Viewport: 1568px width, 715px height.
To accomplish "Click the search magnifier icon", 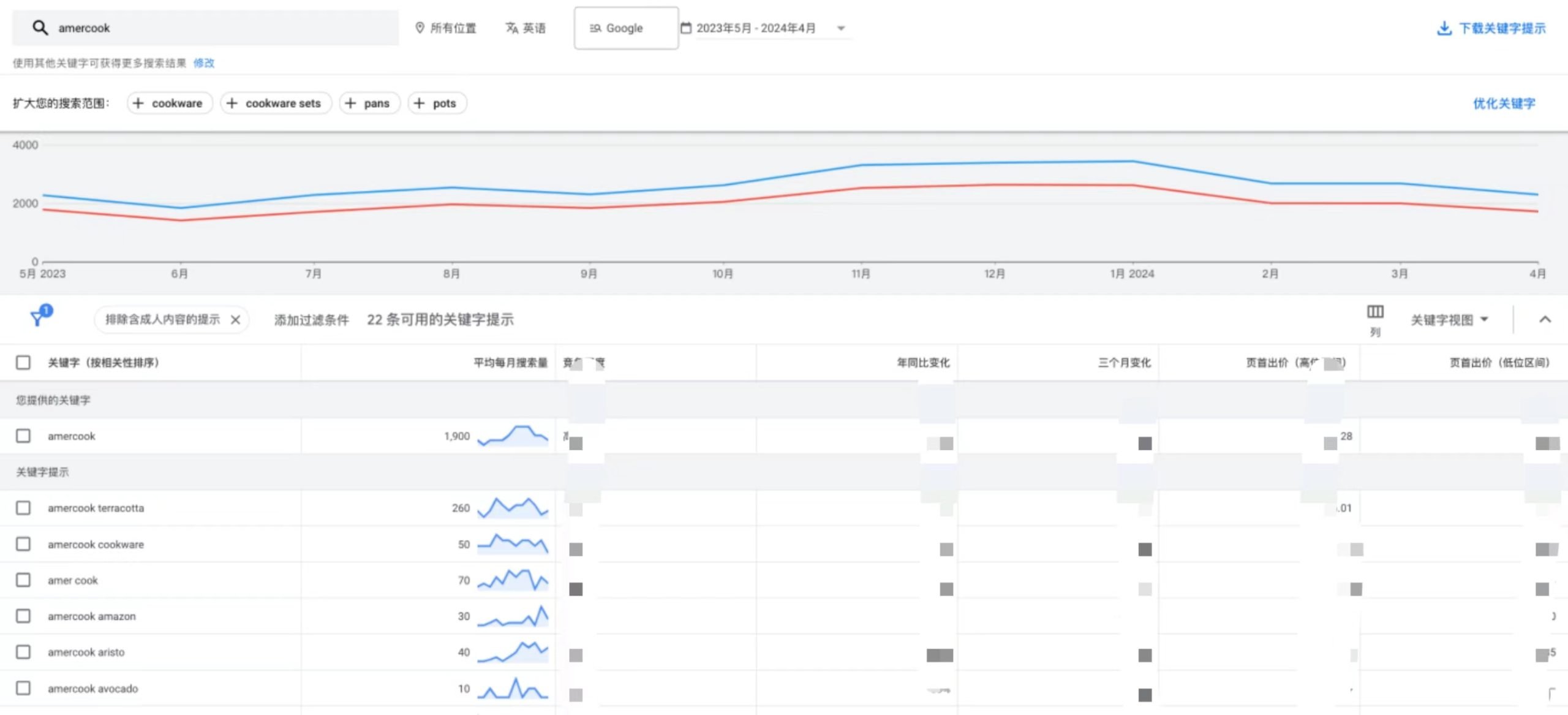I will point(40,28).
